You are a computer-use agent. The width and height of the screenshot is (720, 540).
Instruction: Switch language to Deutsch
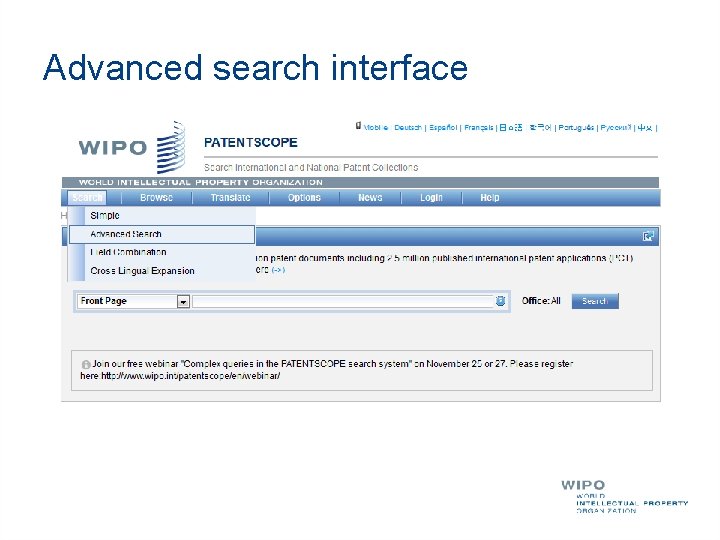408,128
